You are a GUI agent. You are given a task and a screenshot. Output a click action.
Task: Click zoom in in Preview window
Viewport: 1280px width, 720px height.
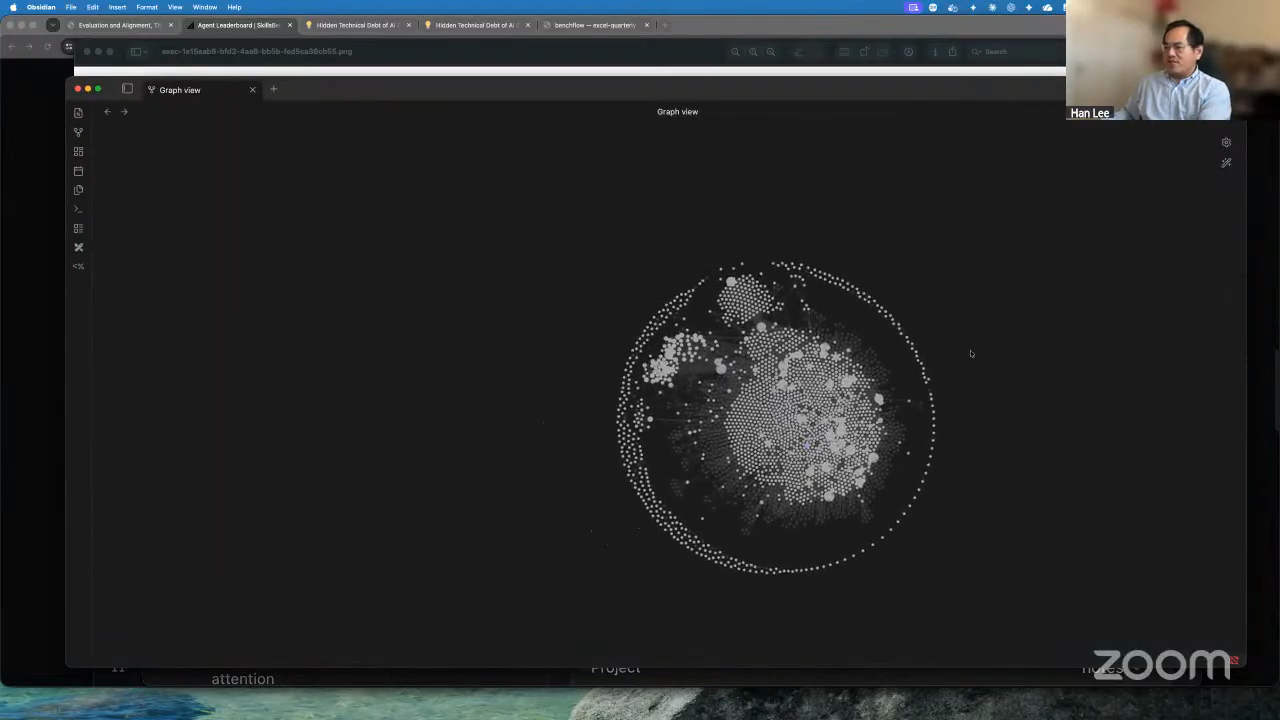(x=771, y=52)
